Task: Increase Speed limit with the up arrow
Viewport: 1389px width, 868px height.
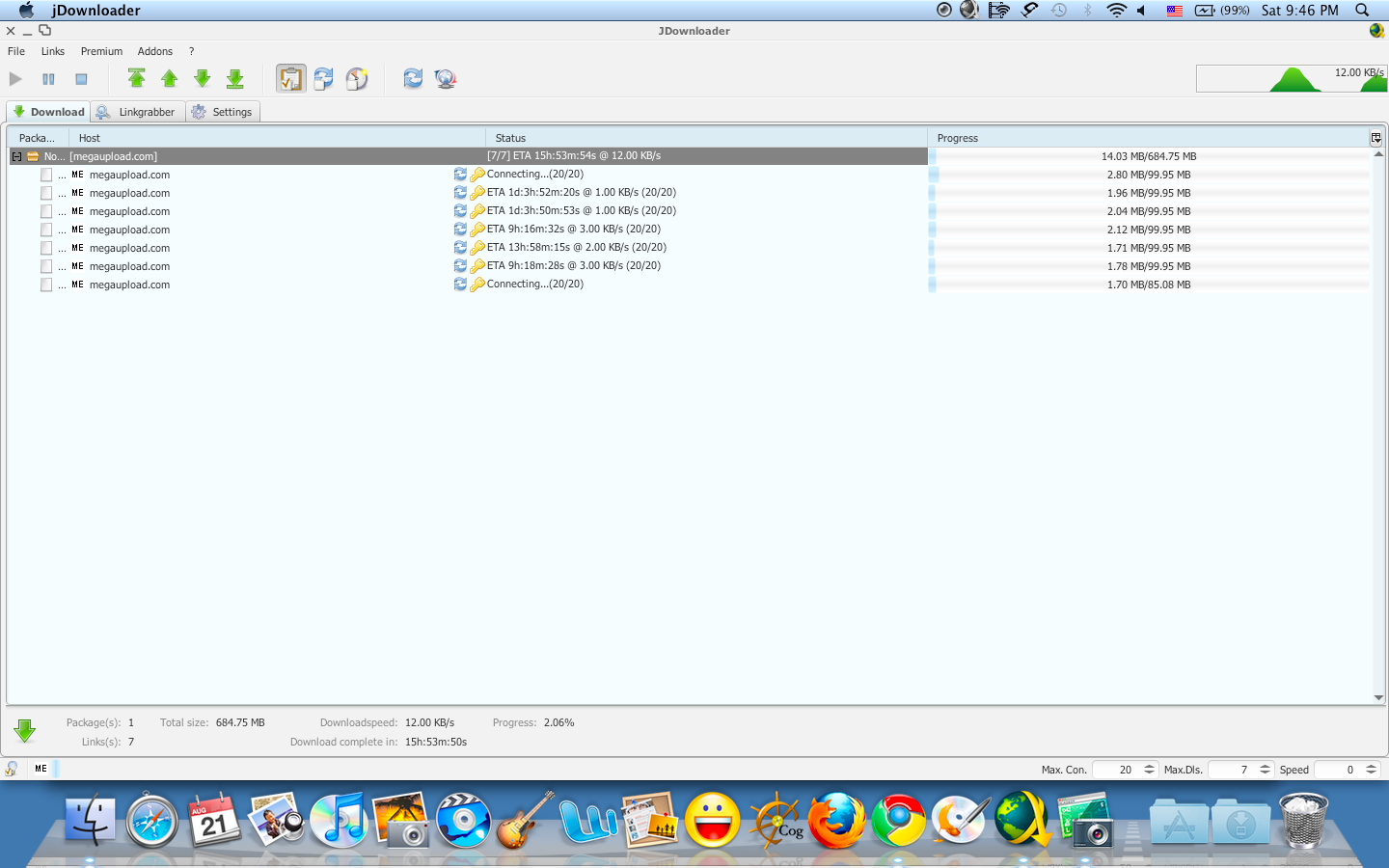Action: [x=1371, y=766]
